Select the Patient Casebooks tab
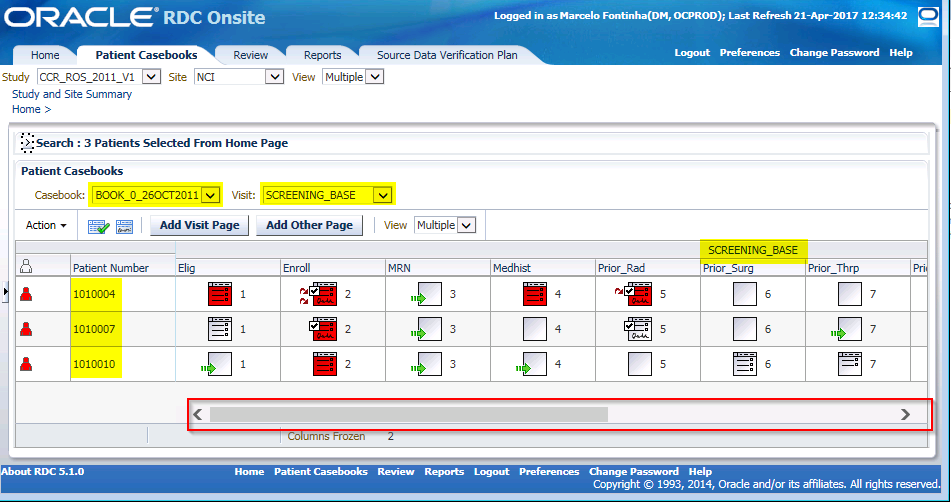951x502 pixels. [x=146, y=55]
